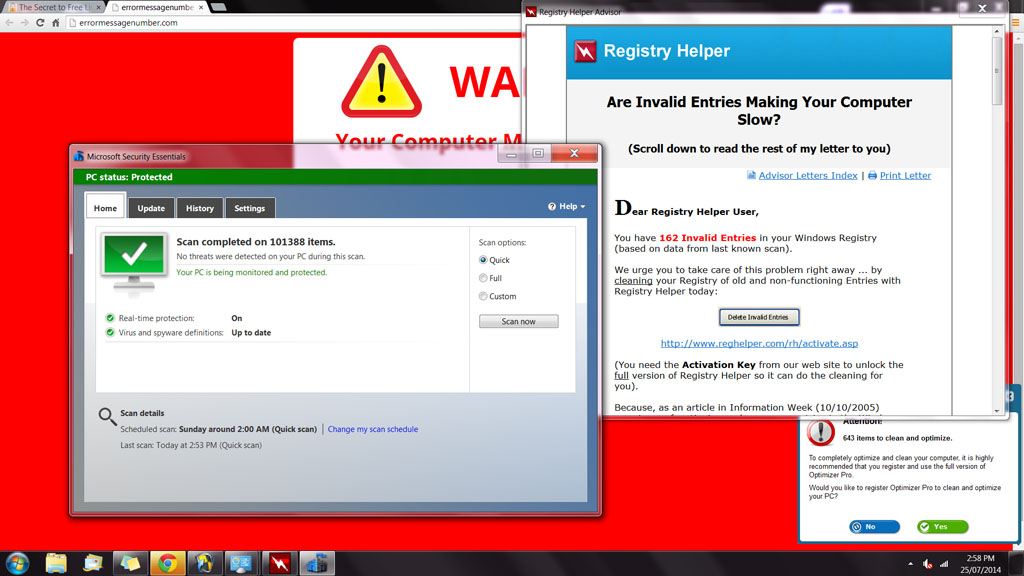Click the Print Letter link
The width and height of the screenshot is (1024, 576).
[905, 175]
